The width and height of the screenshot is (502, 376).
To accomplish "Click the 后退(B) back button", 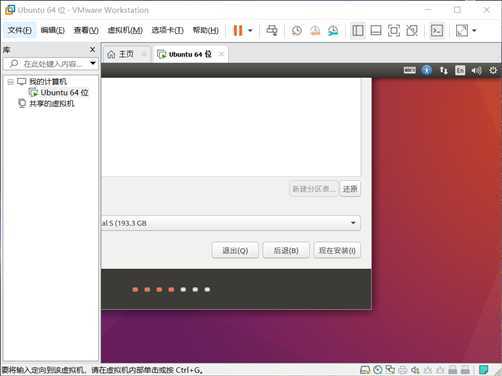I will pos(286,250).
